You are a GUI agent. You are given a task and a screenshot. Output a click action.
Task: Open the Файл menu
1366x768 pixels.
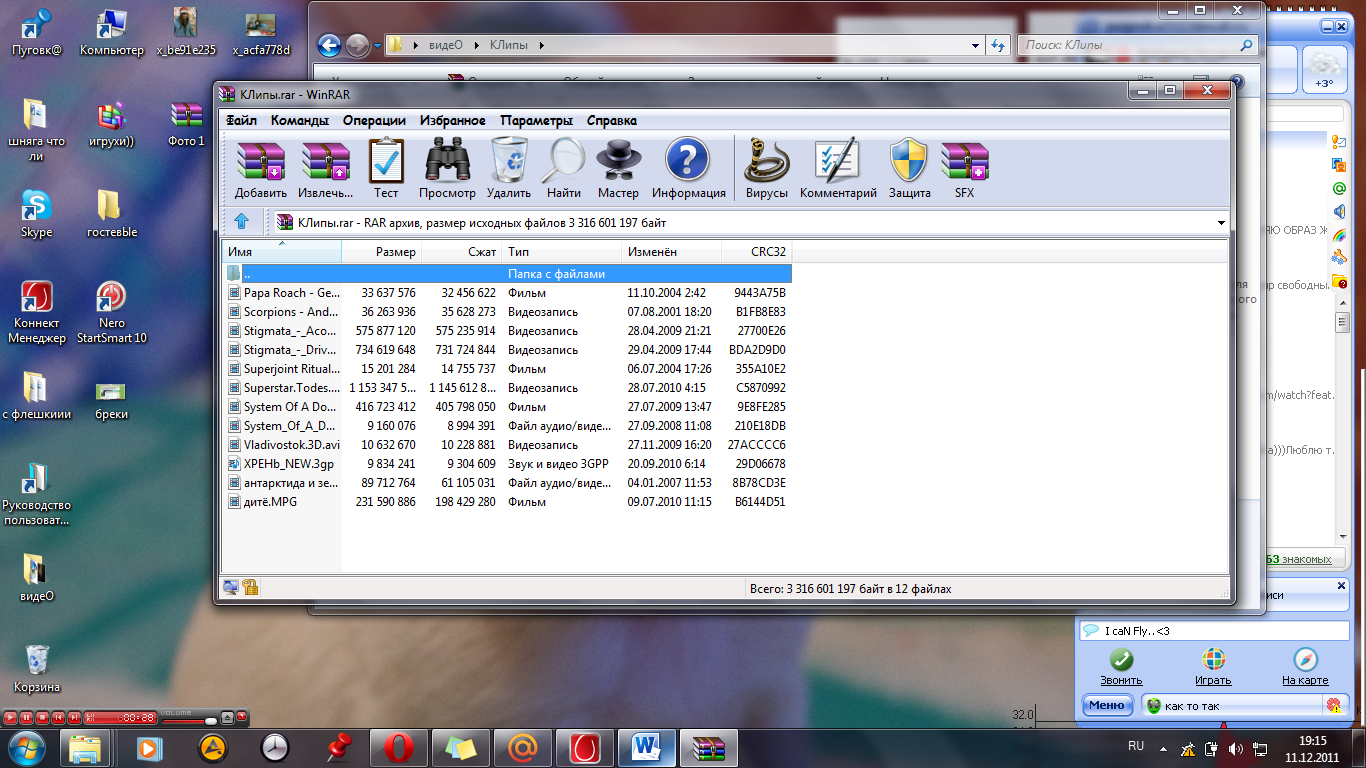point(241,120)
